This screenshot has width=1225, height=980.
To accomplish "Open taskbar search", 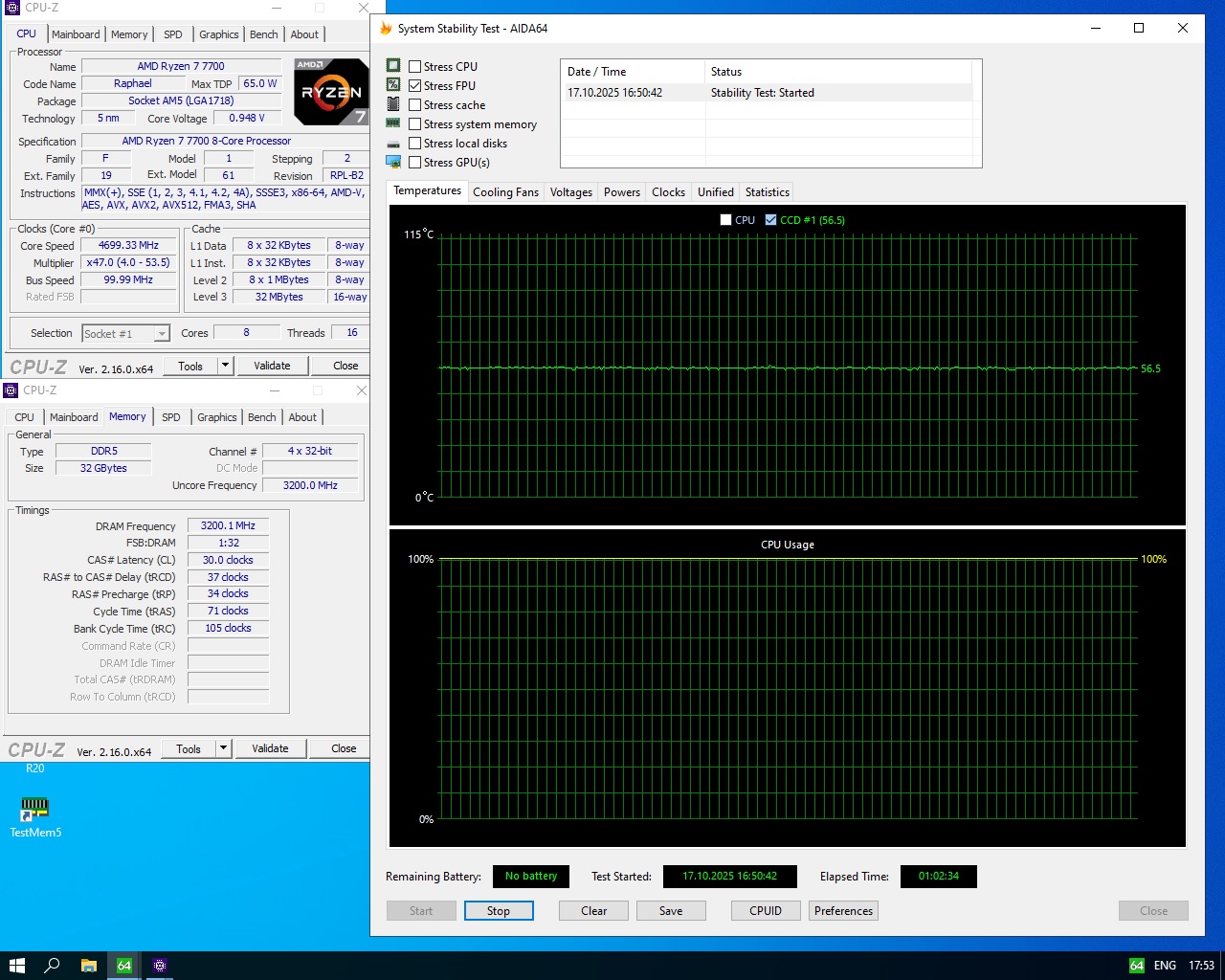I will tap(53, 966).
